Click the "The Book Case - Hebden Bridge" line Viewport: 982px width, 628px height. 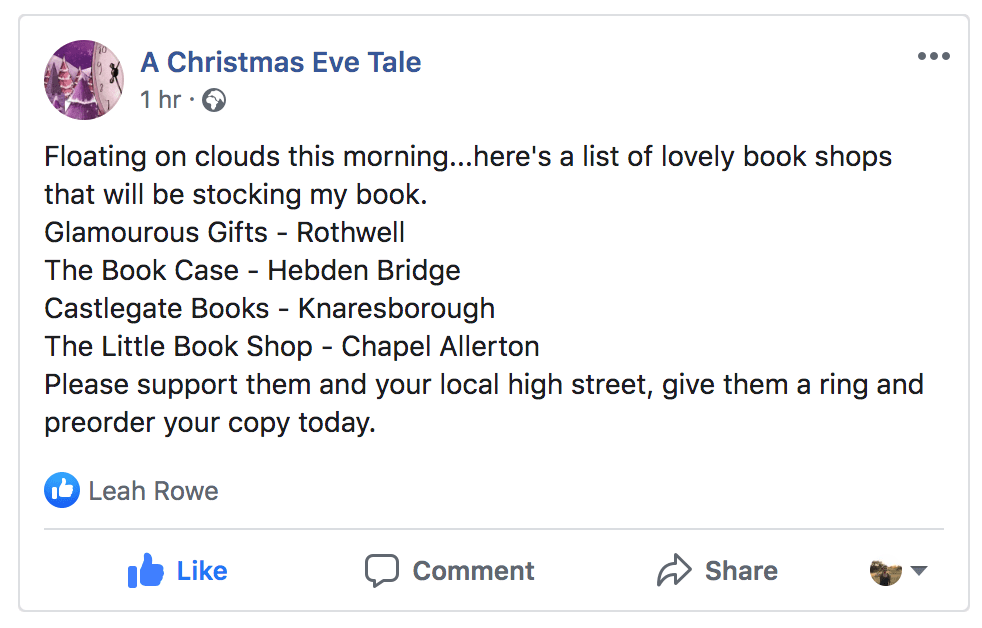tap(252, 271)
